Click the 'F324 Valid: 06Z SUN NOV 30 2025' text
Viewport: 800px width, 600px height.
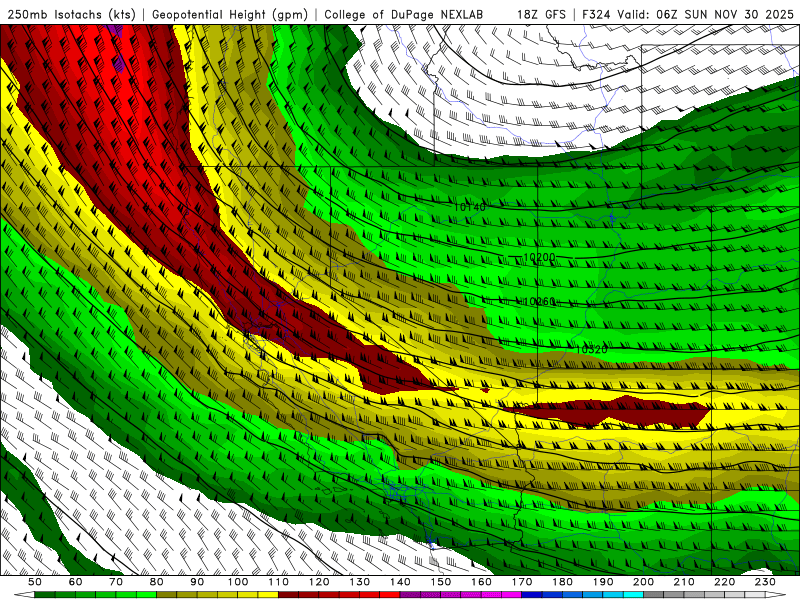(688, 14)
